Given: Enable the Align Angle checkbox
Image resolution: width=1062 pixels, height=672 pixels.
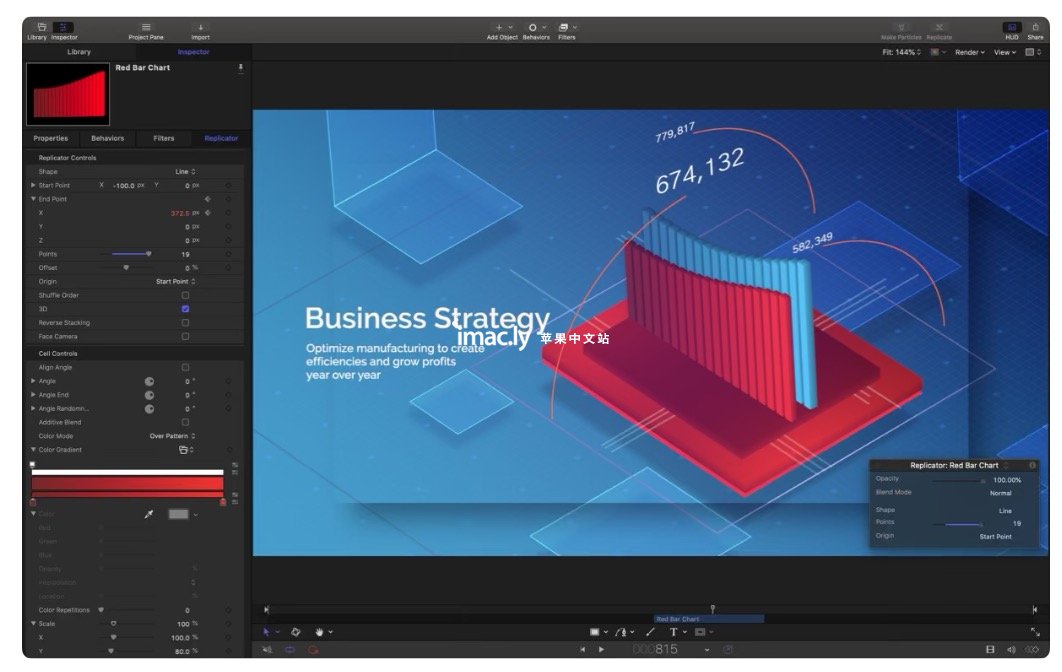Looking at the screenshot, I should 186,367.
